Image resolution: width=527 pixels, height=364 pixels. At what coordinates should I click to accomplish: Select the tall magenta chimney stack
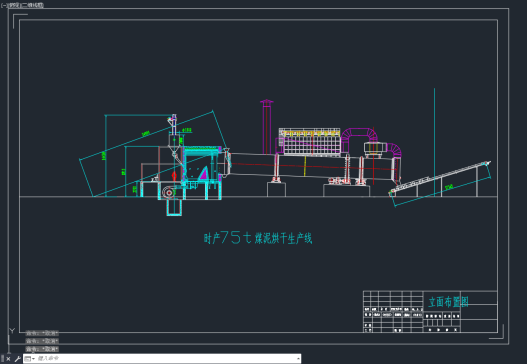[267, 127]
